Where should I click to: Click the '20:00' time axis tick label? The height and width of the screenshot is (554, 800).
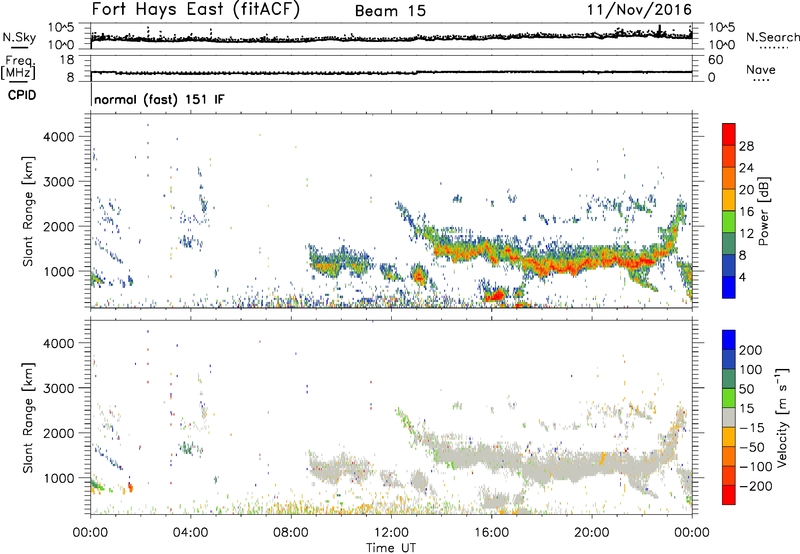click(x=591, y=533)
